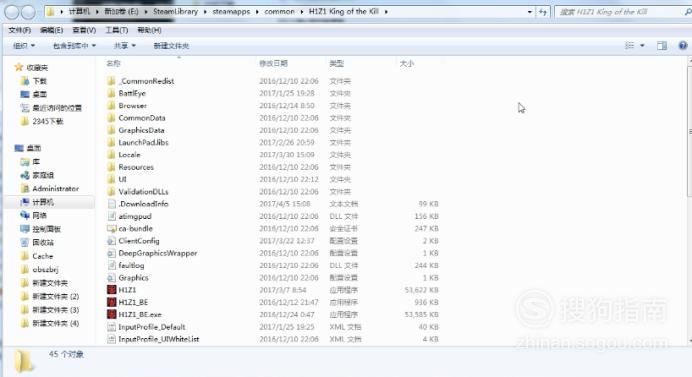This screenshot has height=377, width=692.
Task: Select the InputProfile_Default XML file icon
Action: (112, 327)
